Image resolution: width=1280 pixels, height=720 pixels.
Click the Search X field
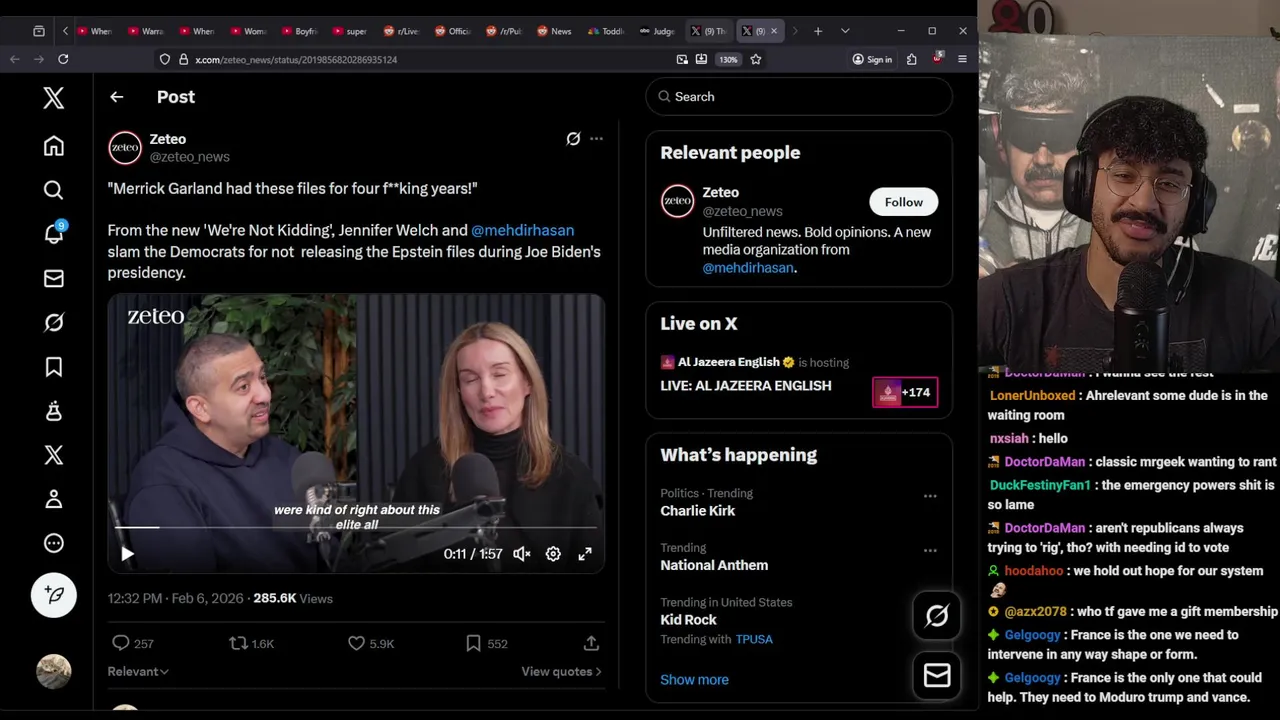(798, 97)
